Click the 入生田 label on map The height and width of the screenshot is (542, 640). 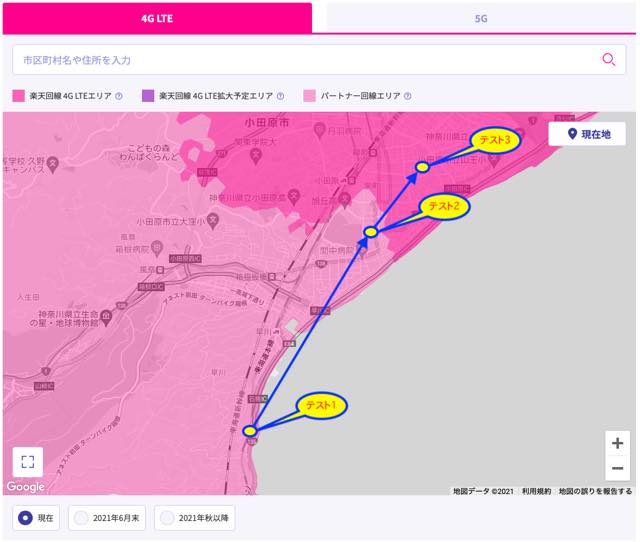[x=28, y=297]
